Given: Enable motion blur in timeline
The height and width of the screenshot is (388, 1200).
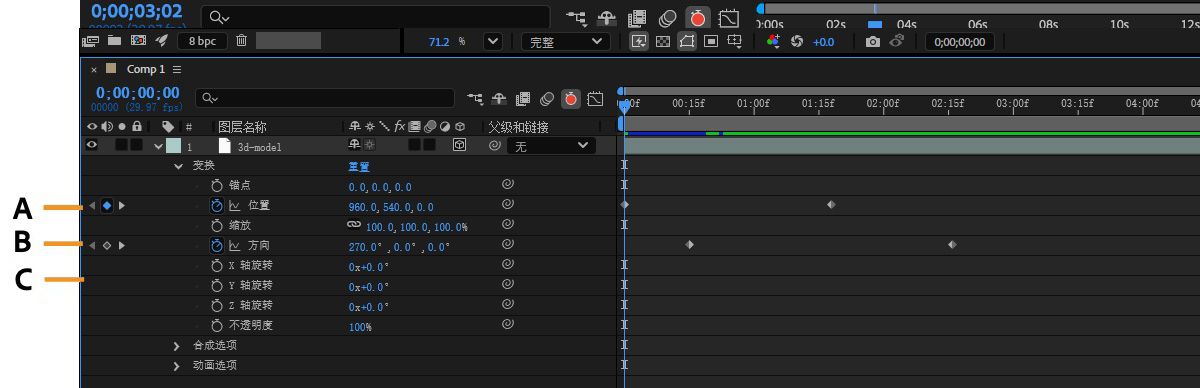Looking at the screenshot, I should coord(547,98).
